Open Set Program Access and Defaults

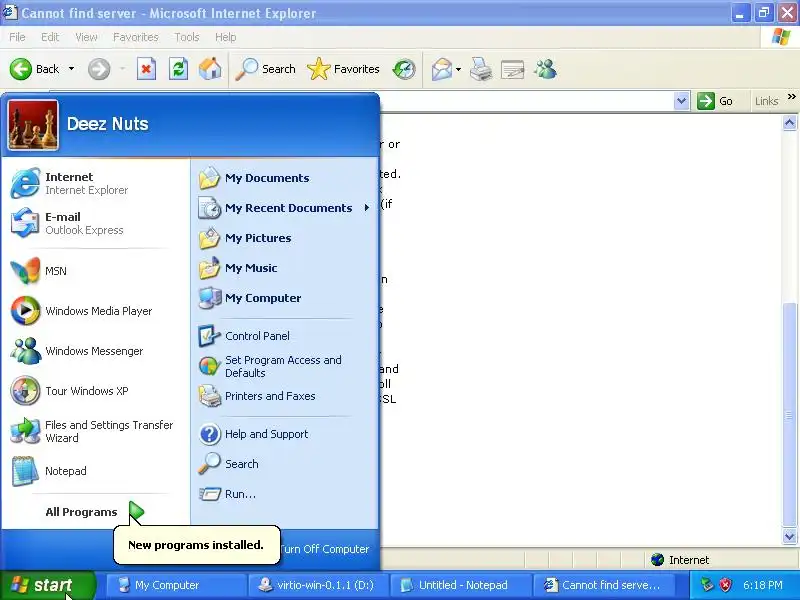click(284, 366)
